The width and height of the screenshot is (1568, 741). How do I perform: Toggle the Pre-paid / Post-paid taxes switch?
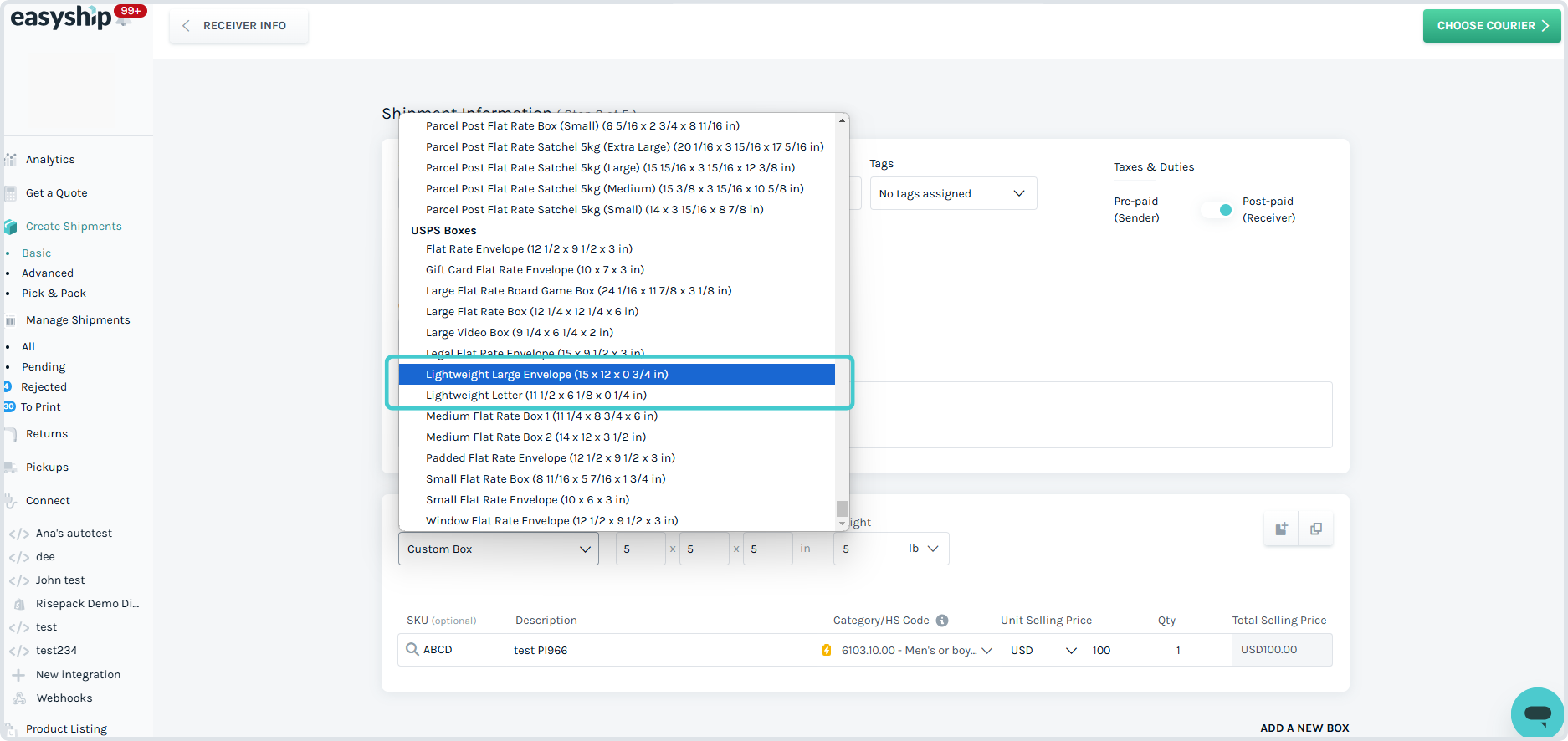pyautogui.click(x=1217, y=210)
